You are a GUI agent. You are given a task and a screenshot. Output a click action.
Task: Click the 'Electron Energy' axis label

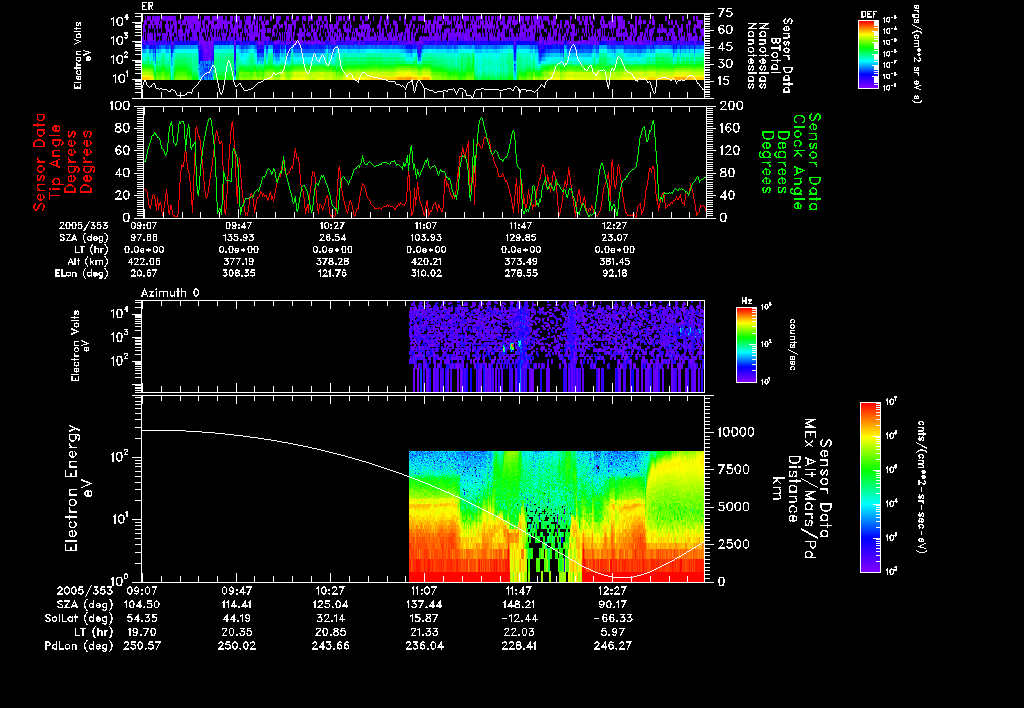[x=72, y=488]
